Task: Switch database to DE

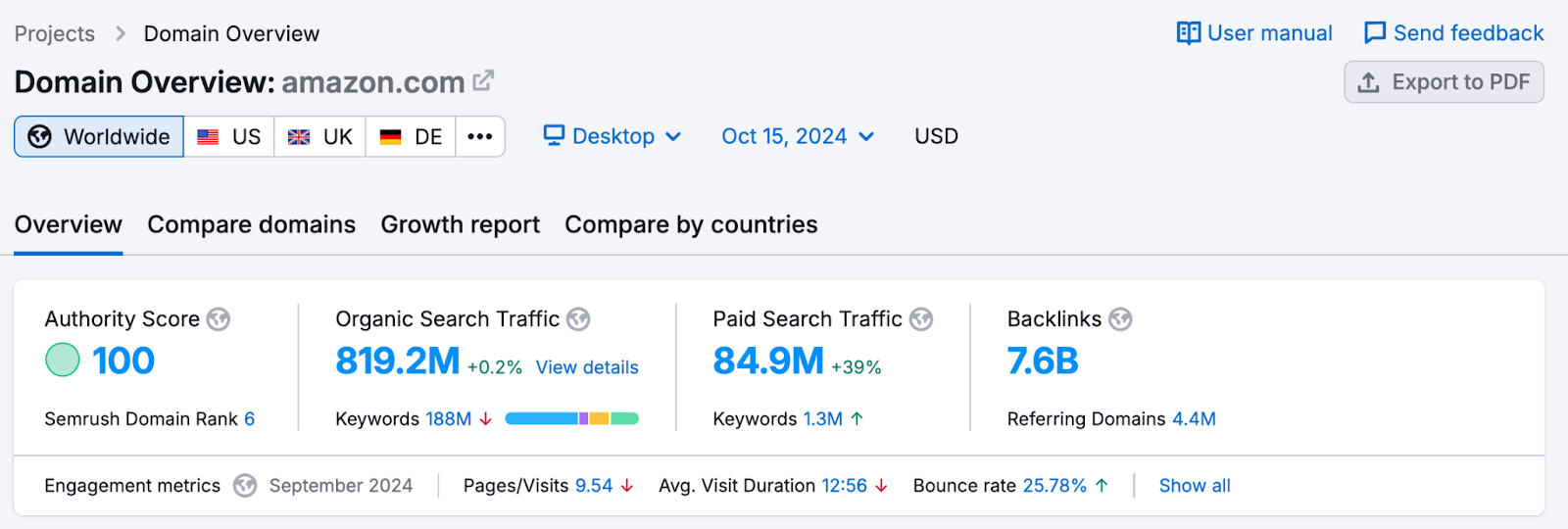Action: (411, 136)
